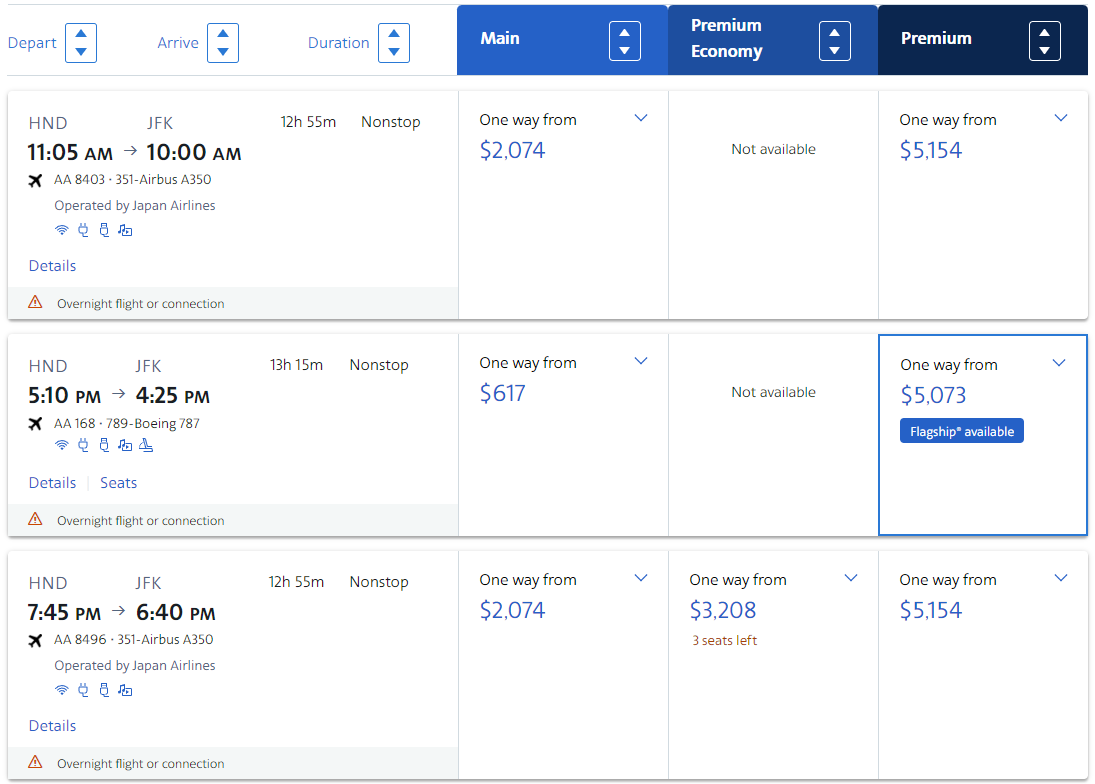Sort flights by Depart time
The image size is (1095, 784).
click(81, 43)
